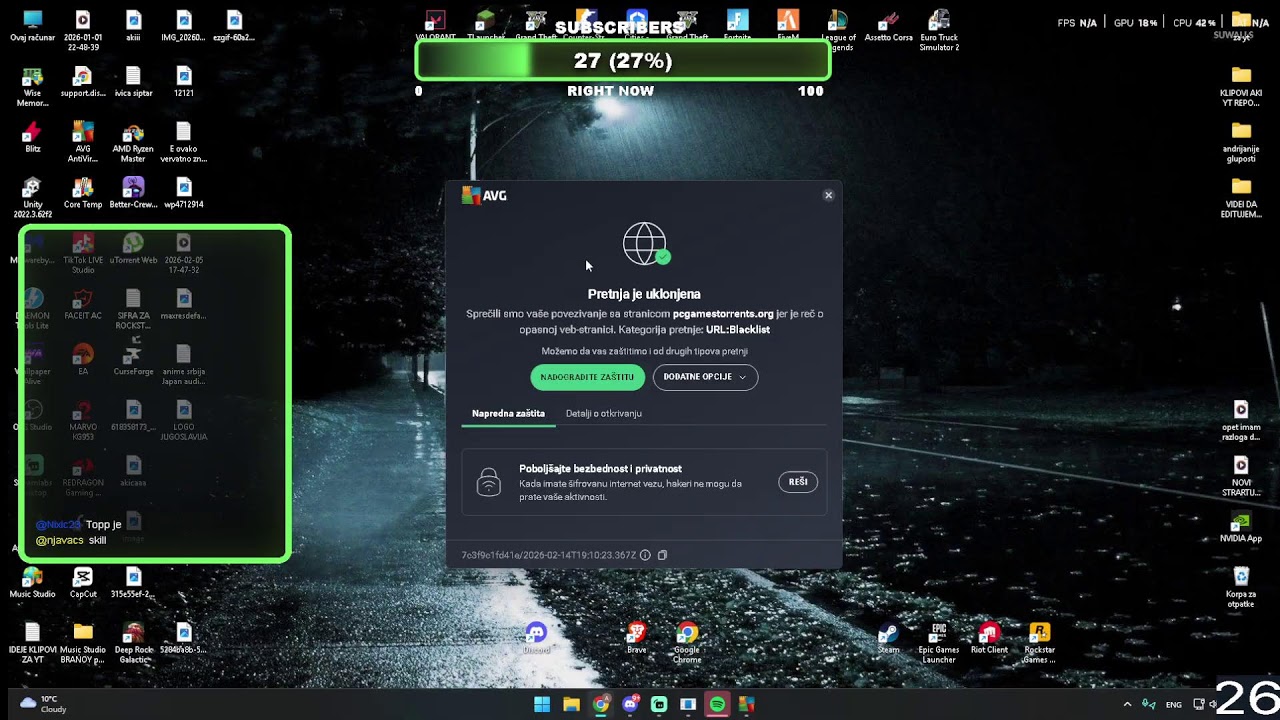Click the Reši button for encryption
The image size is (1280, 720).
click(x=798, y=482)
